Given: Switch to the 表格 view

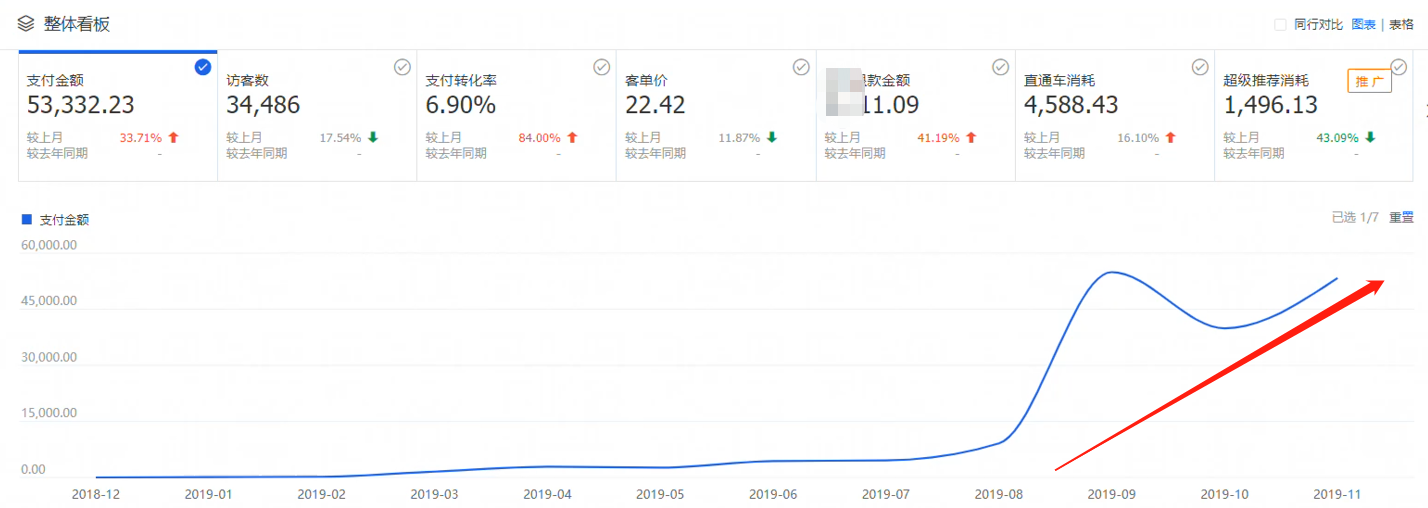Looking at the screenshot, I should [1401, 25].
